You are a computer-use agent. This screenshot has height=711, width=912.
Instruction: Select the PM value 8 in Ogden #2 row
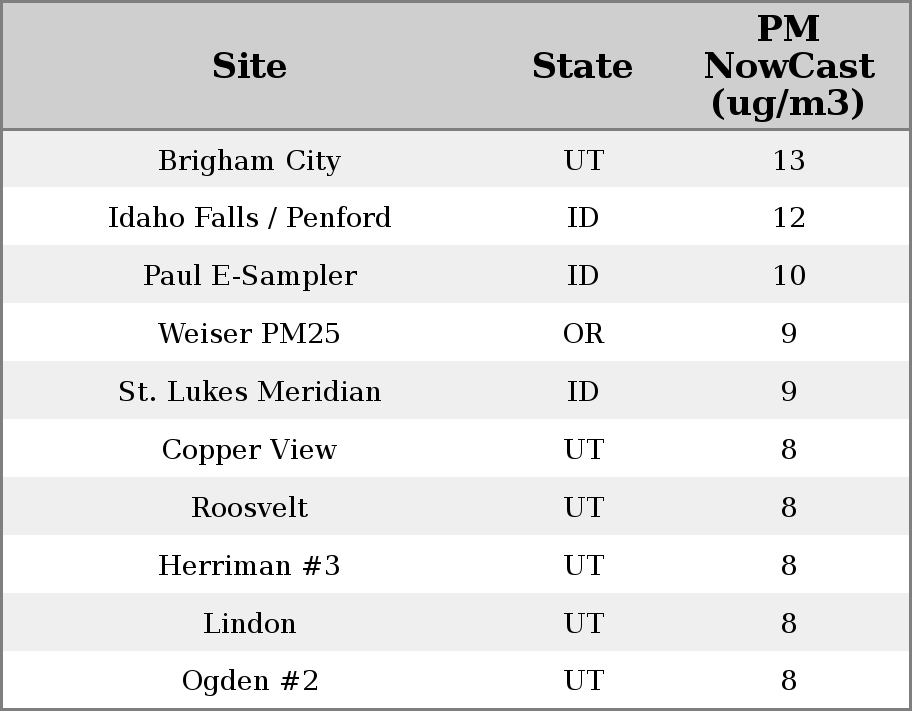tap(788, 681)
